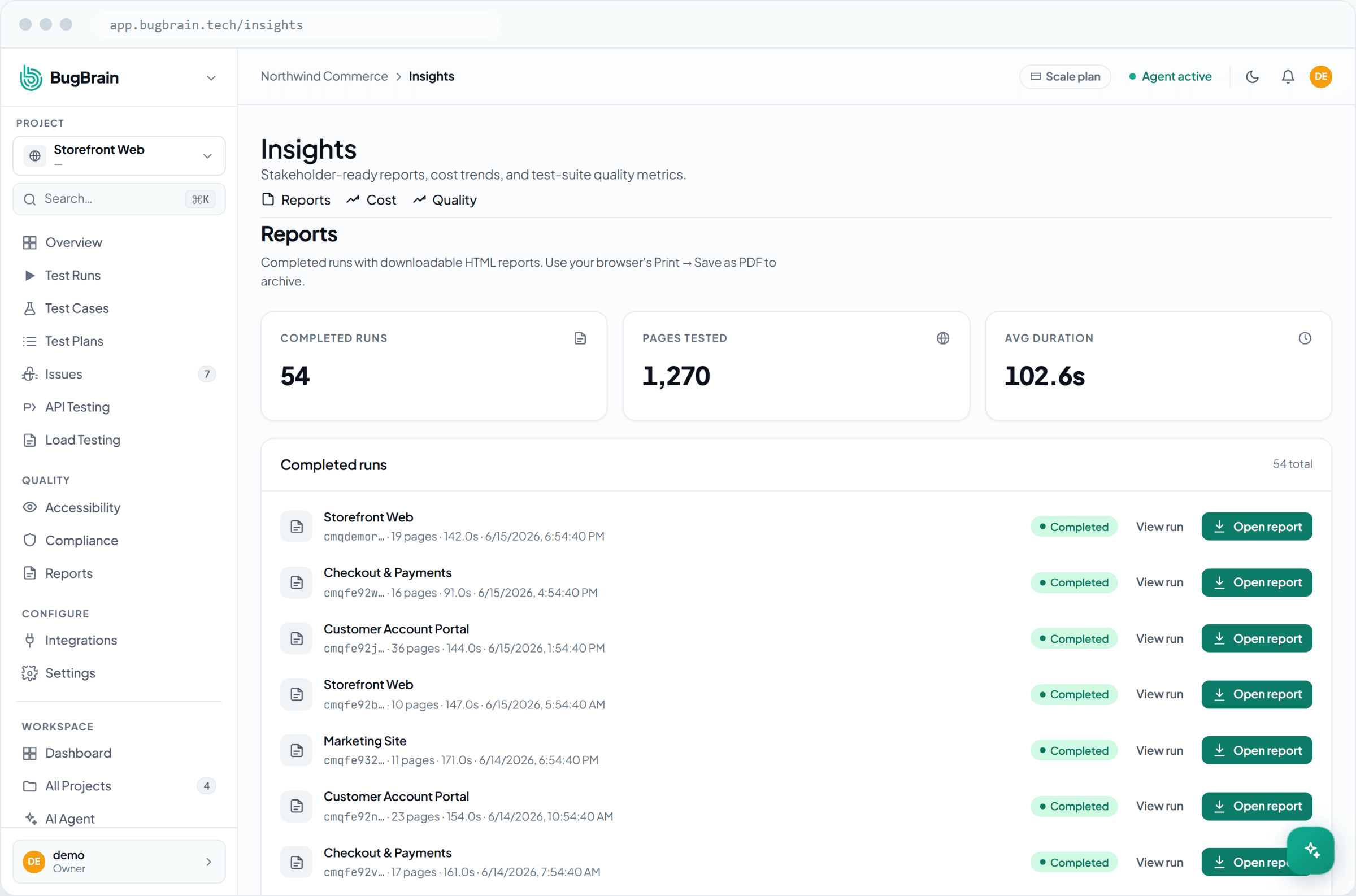The height and width of the screenshot is (896, 1356).
Task: Click the Accessibility eye icon
Action: tap(30, 507)
